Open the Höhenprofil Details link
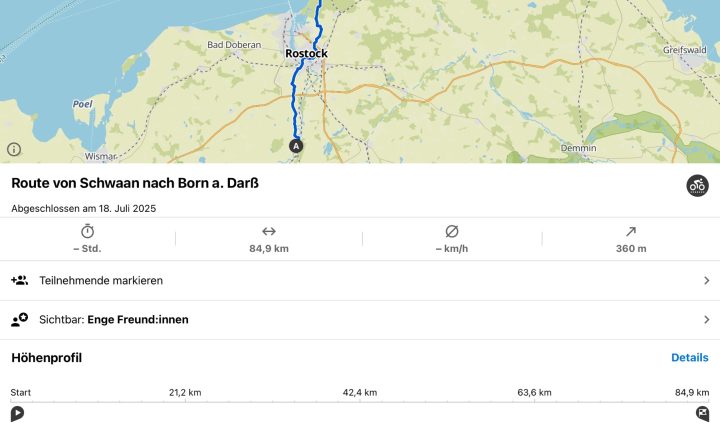The height and width of the screenshot is (426, 720). pos(689,358)
